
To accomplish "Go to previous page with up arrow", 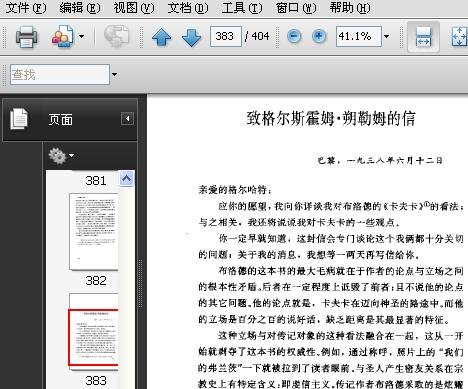I will click(x=162, y=37).
